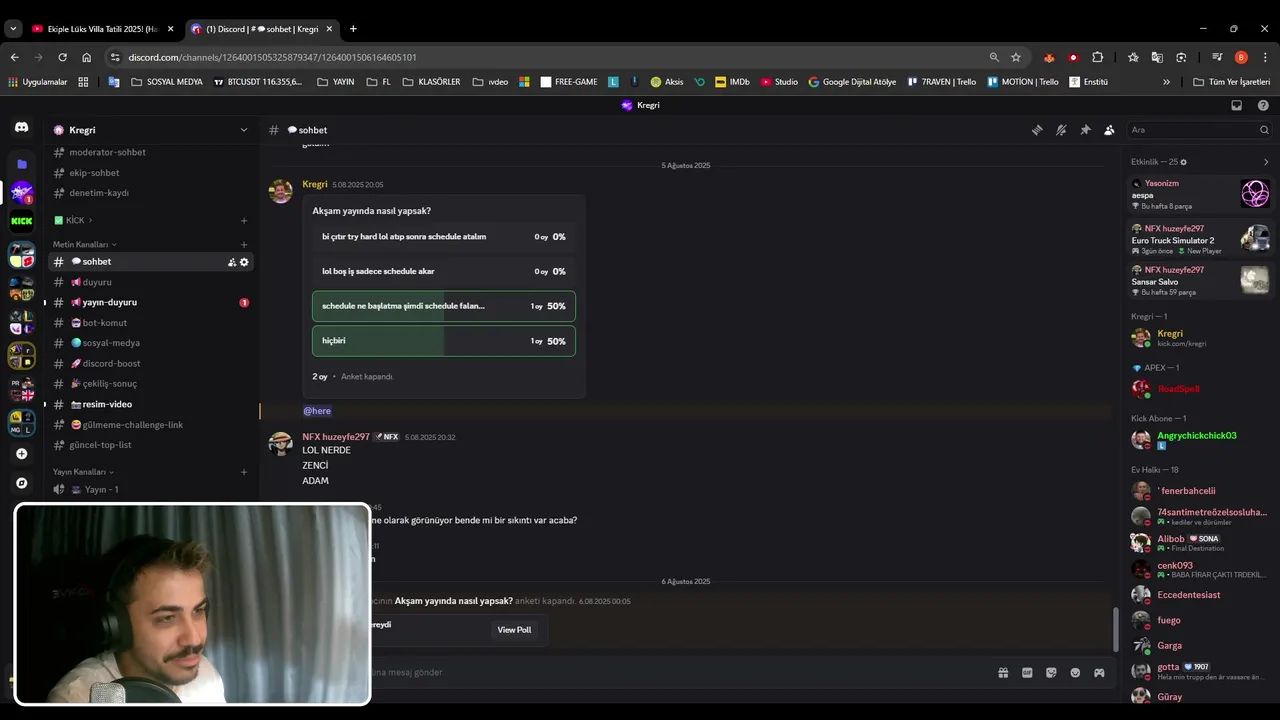
Task: Open the Chrome profile avatar B
Action: 1241,57
